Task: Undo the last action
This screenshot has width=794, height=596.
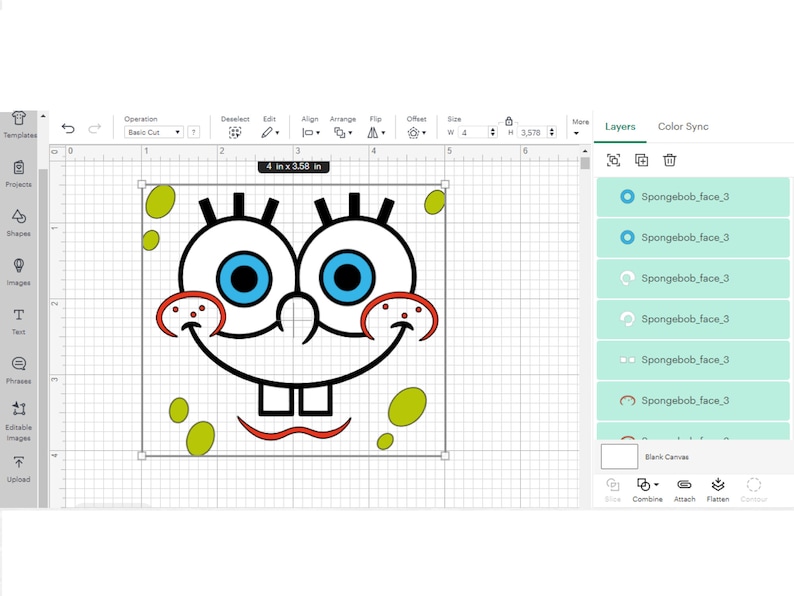Action: tap(68, 129)
